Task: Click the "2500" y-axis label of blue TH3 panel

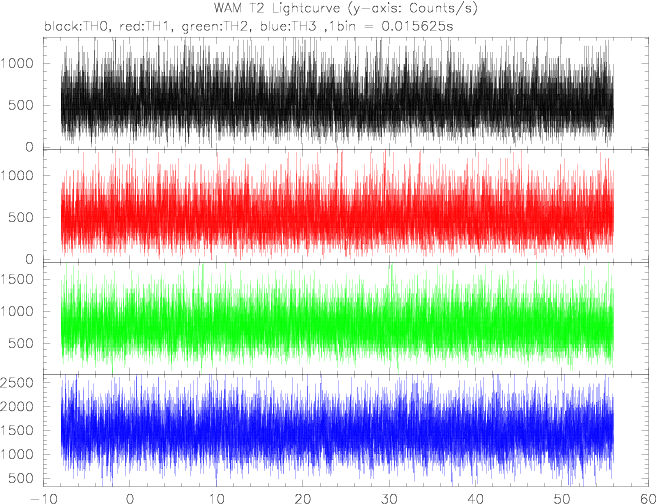Action: click(x=17, y=383)
